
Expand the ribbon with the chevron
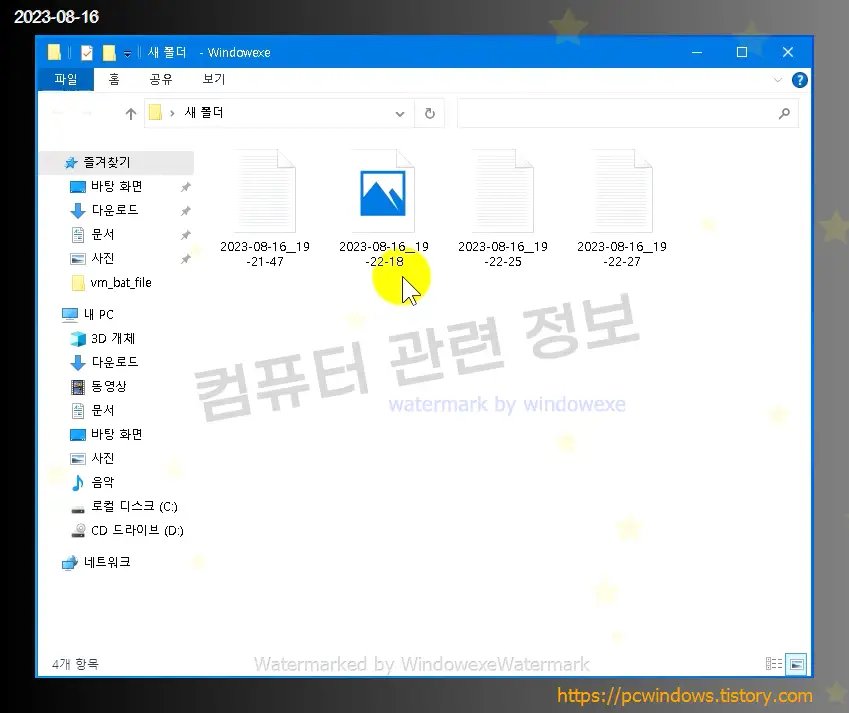point(778,80)
